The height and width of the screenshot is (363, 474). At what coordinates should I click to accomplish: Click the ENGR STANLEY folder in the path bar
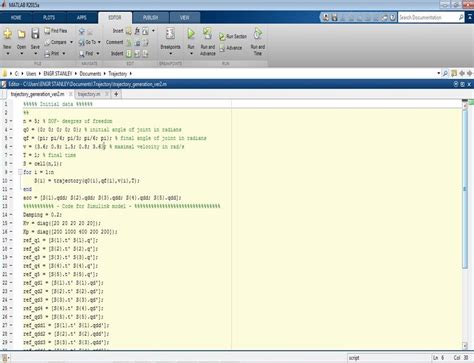click(58, 74)
